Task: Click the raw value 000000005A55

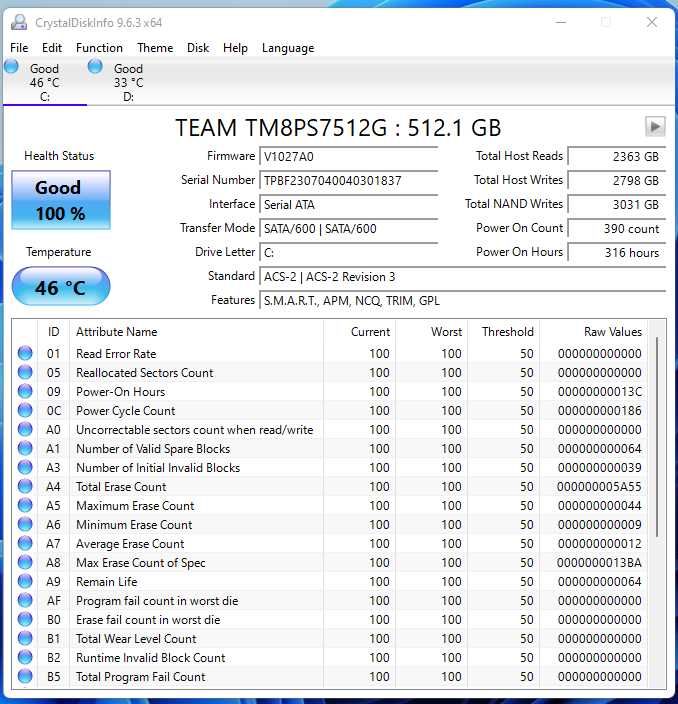Action: tap(599, 486)
